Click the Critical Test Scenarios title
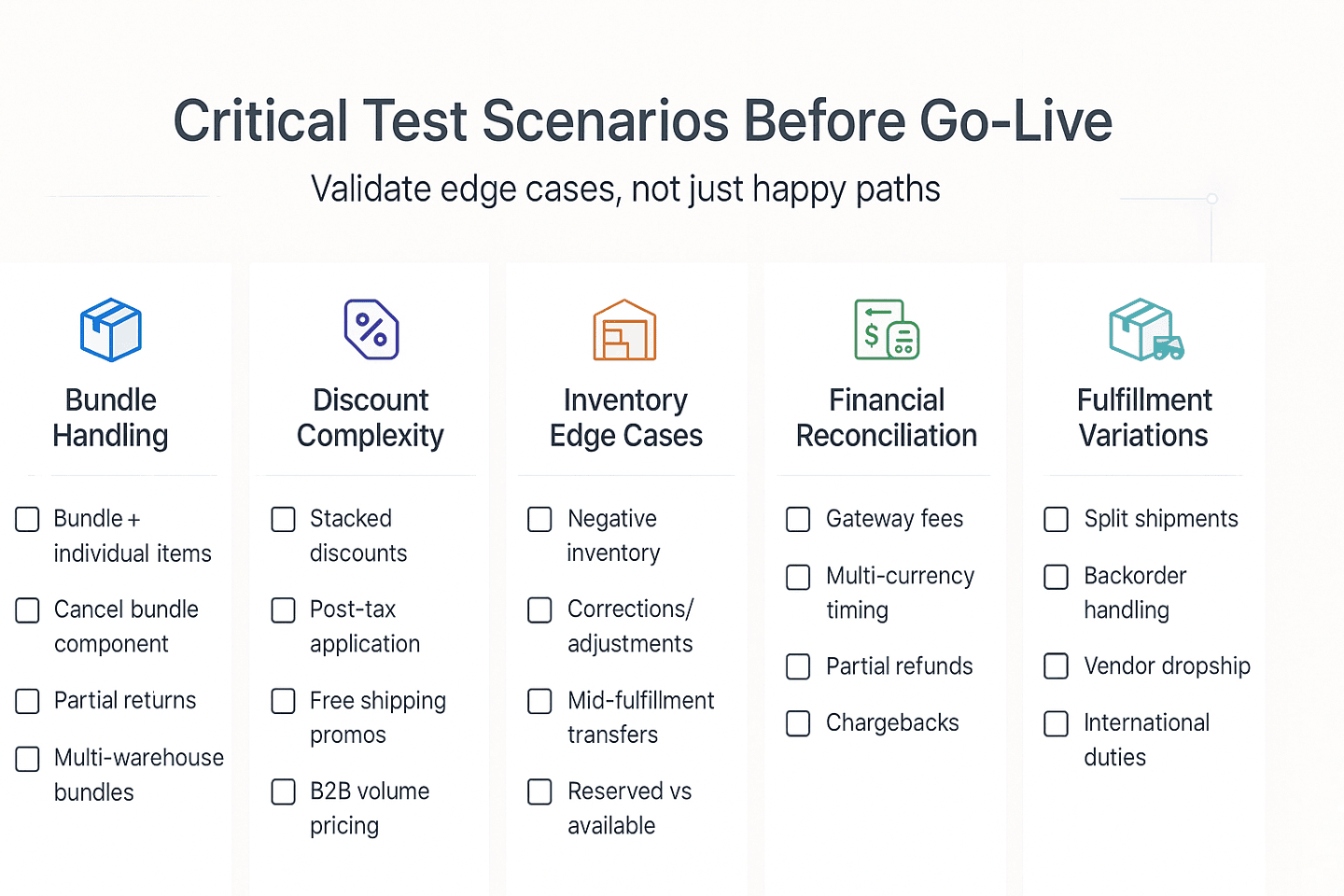1344x896 pixels. 643,121
